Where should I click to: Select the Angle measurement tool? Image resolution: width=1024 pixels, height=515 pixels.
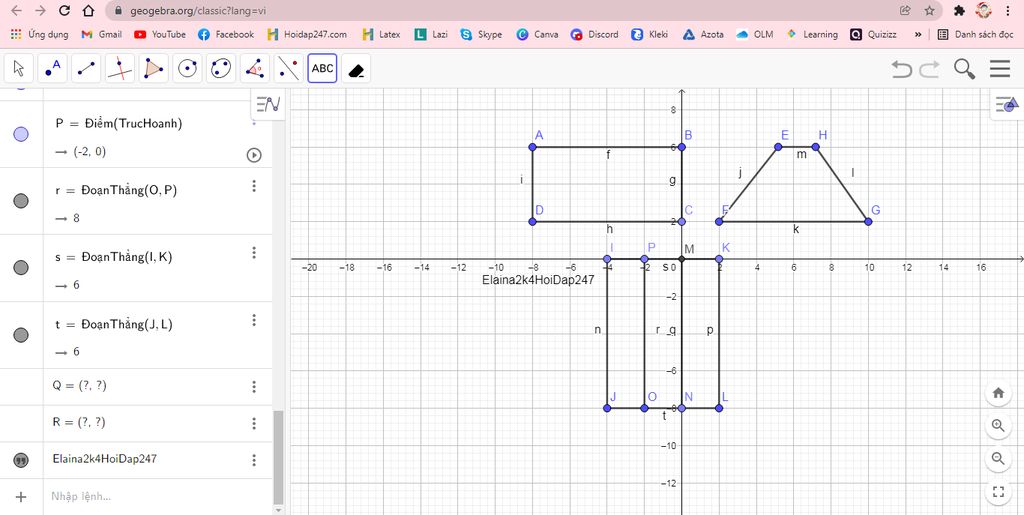[x=255, y=68]
